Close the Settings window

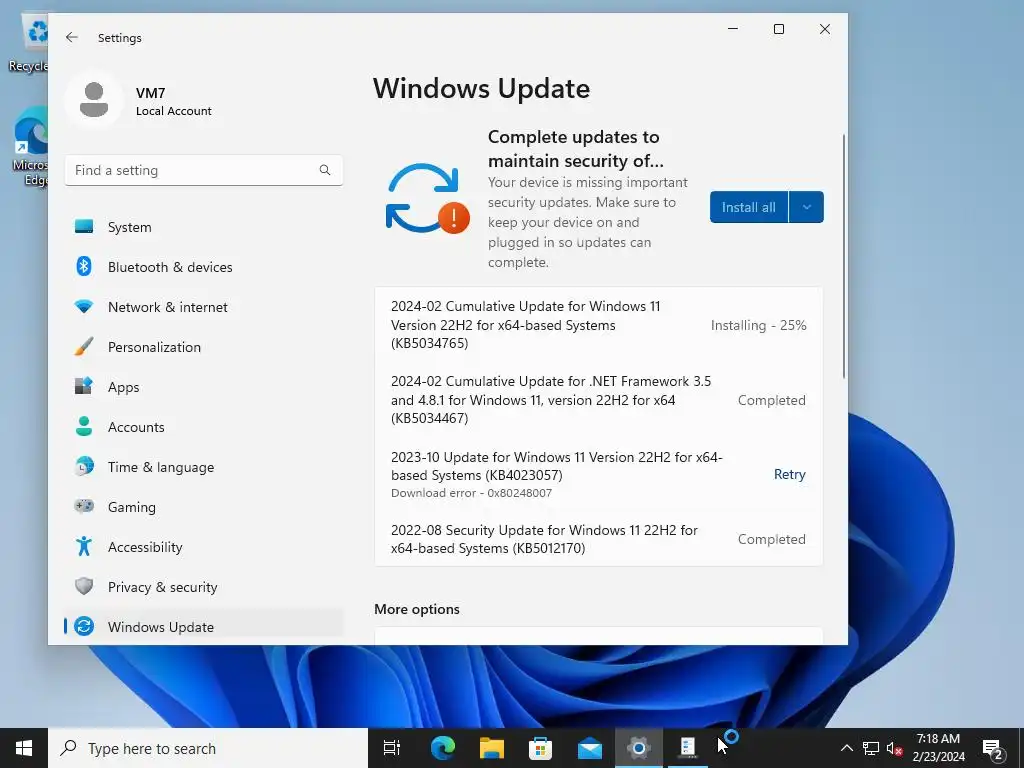coord(825,29)
